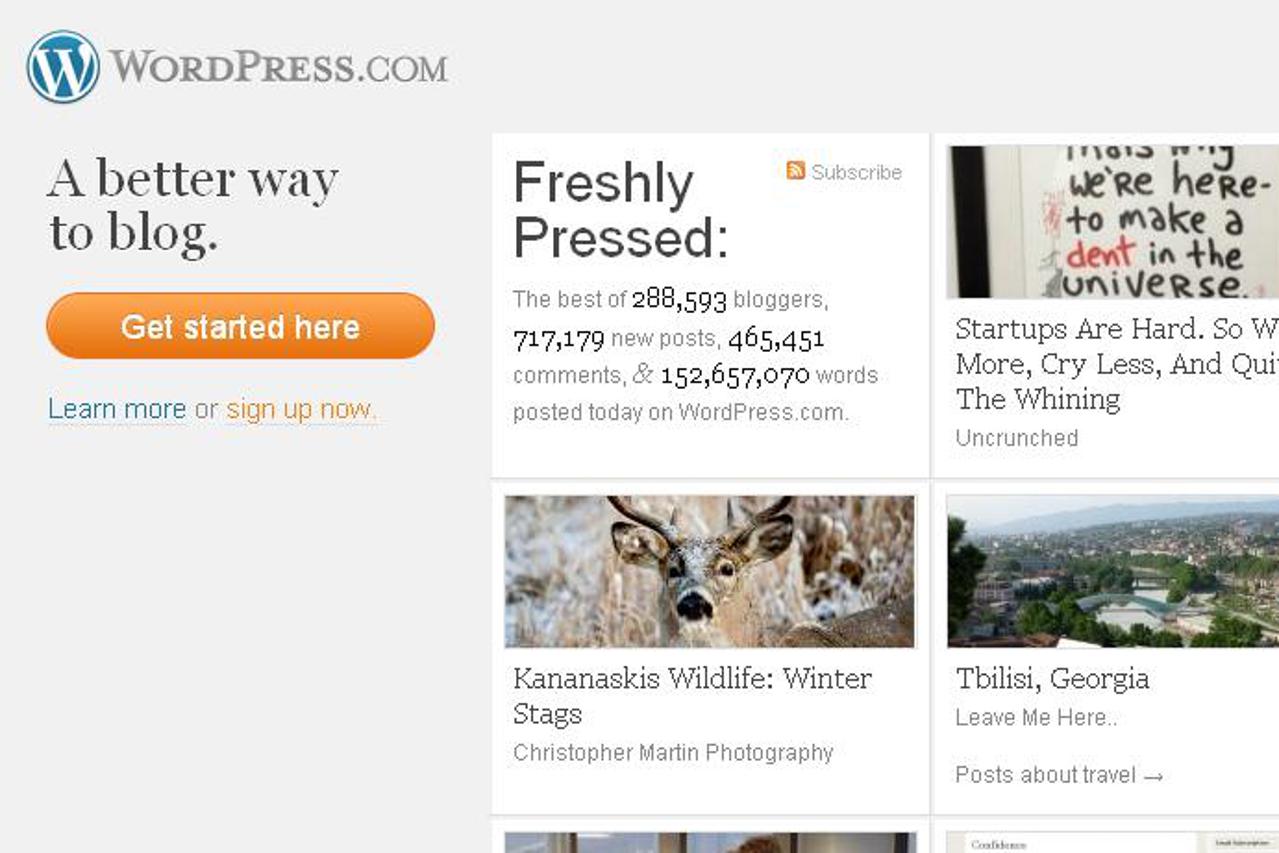Open the Tbilisi, Georgia post title

1052,679
